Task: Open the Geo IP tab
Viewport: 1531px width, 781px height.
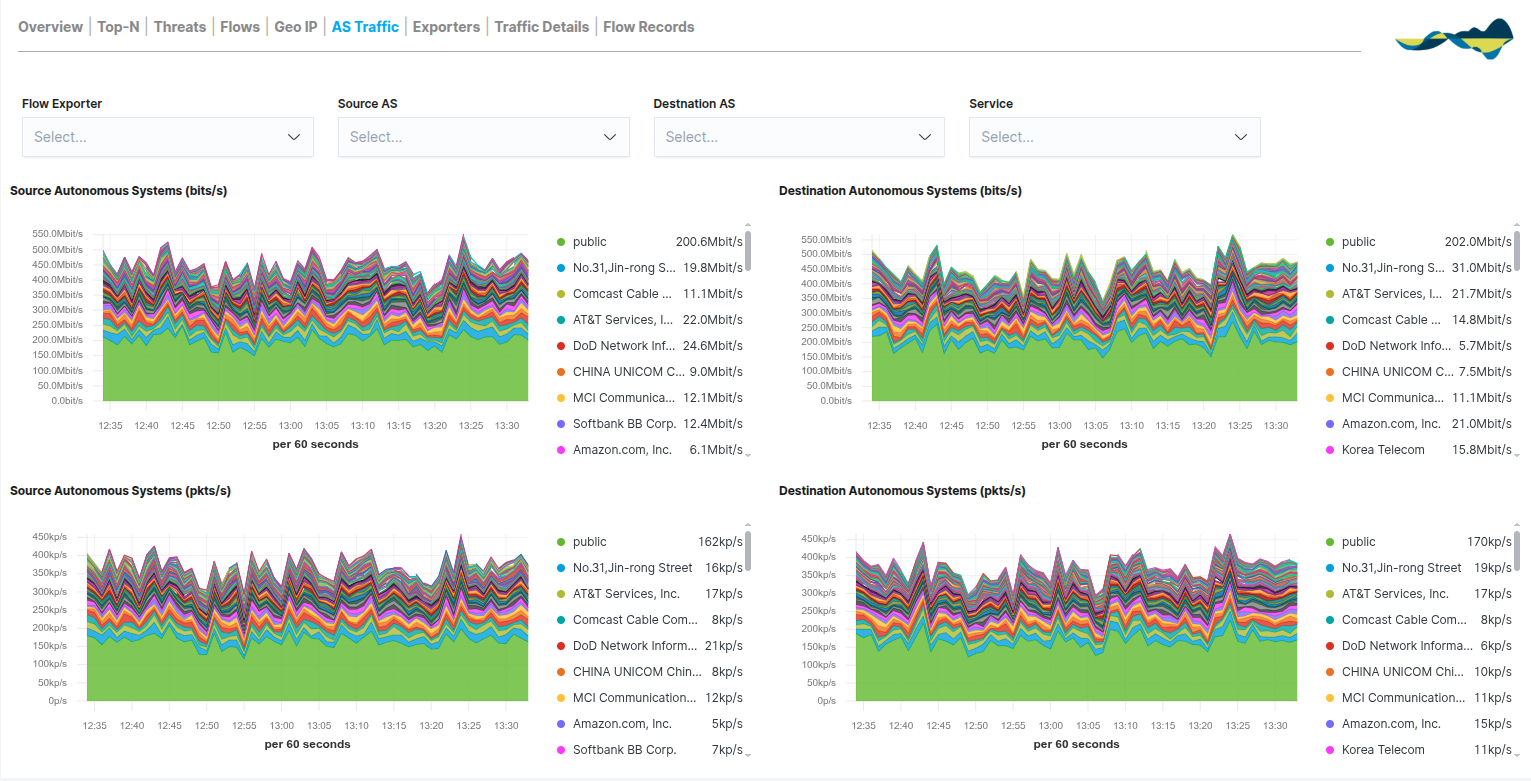Action: coord(296,27)
